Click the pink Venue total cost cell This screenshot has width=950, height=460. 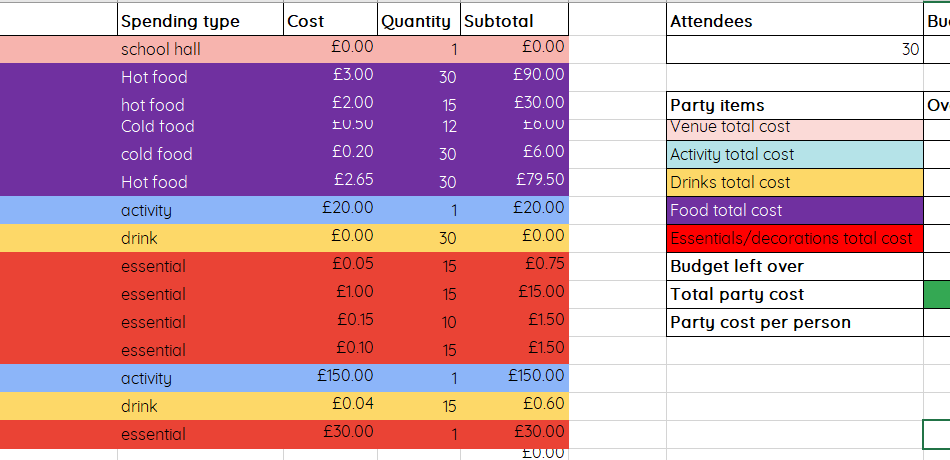click(794, 128)
